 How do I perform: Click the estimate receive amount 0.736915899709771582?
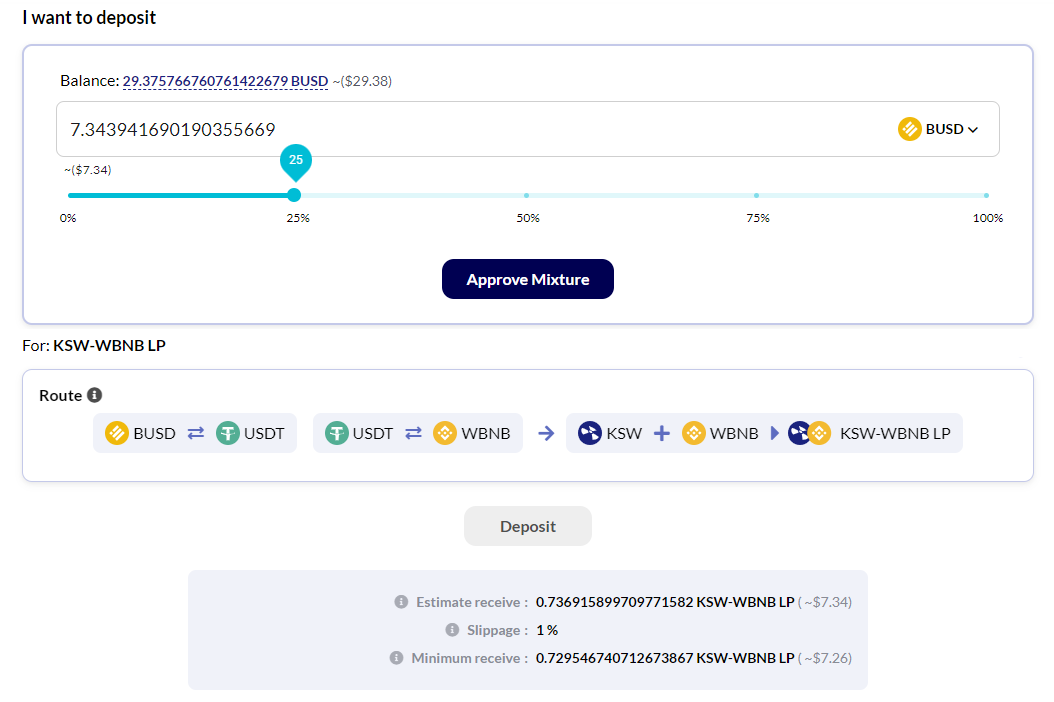click(x=614, y=602)
